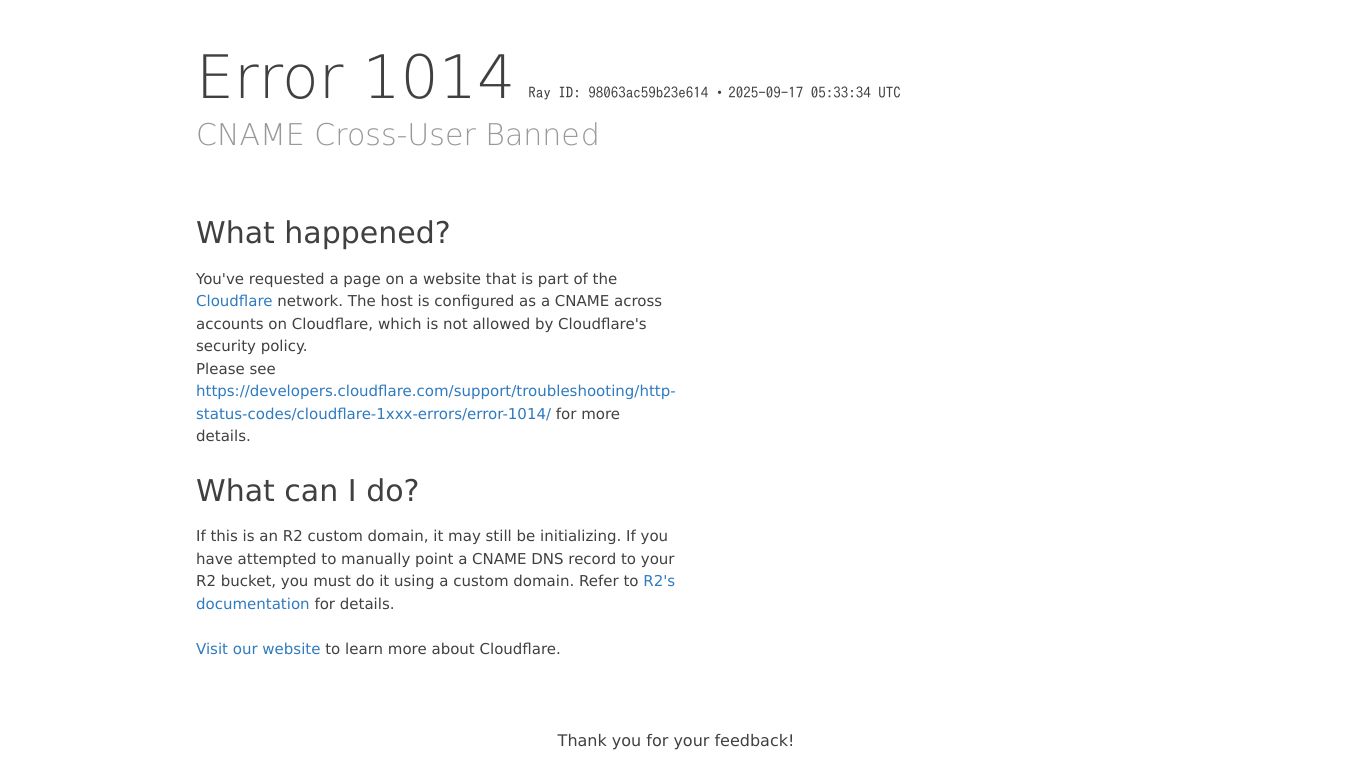This screenshot has width=1352, height=760.
Task: Click the text 'to learn more about Cloudflare.'
Action: click(443, 649)
